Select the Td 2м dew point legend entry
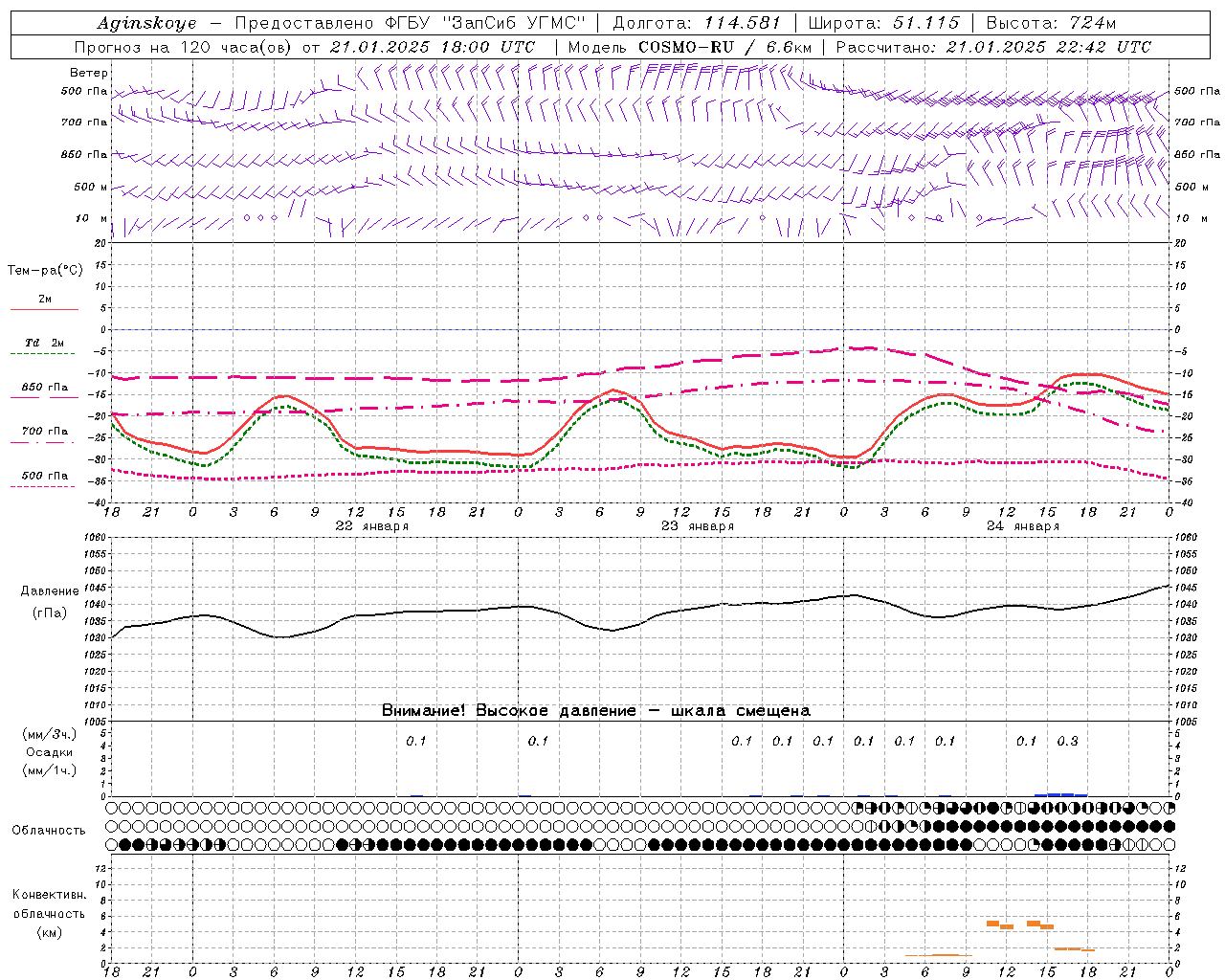The height and width of the screenshot is (980, 1225). (44, 346)
